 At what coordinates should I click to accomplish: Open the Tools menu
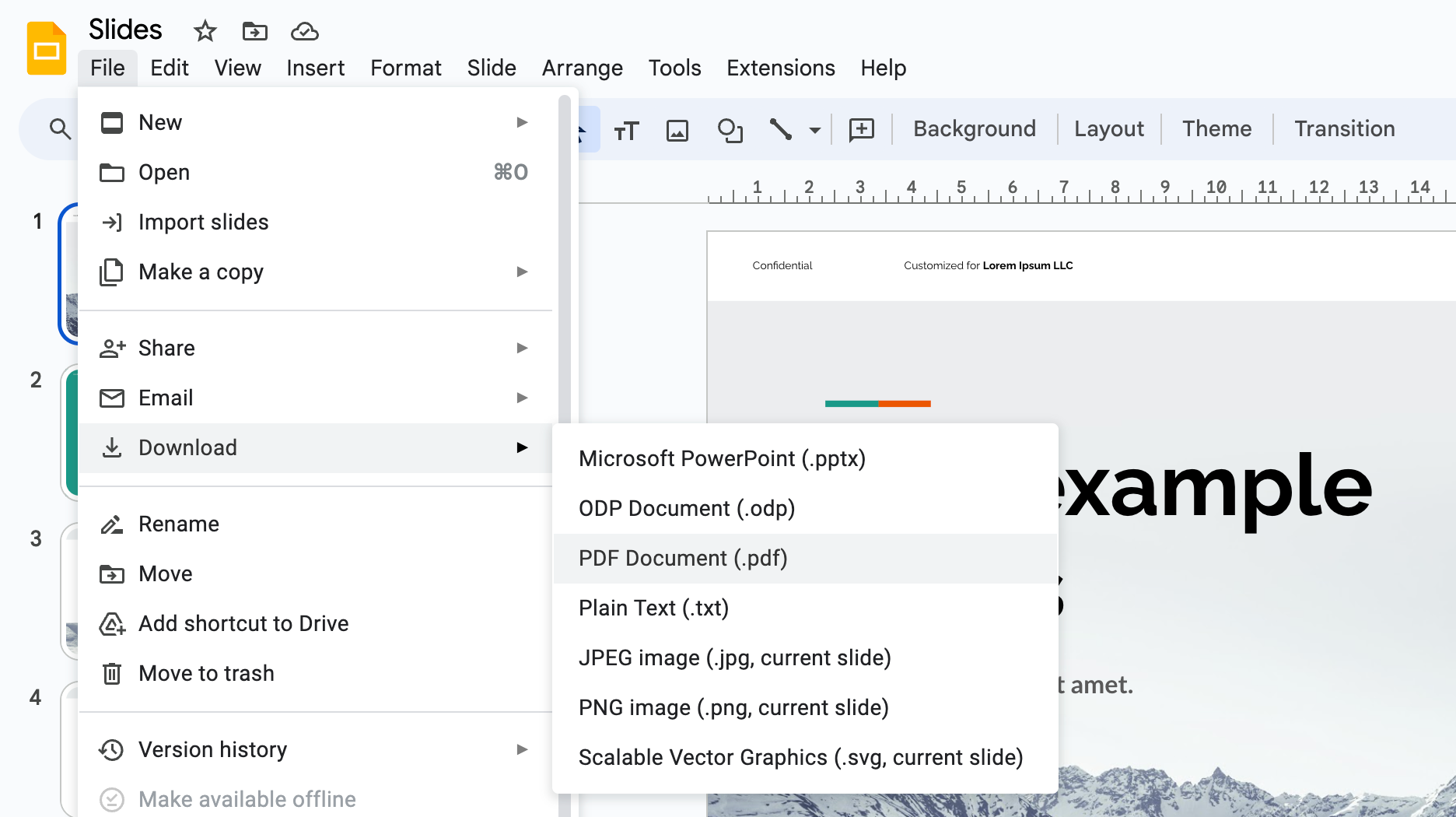click(x=675, y=68)
